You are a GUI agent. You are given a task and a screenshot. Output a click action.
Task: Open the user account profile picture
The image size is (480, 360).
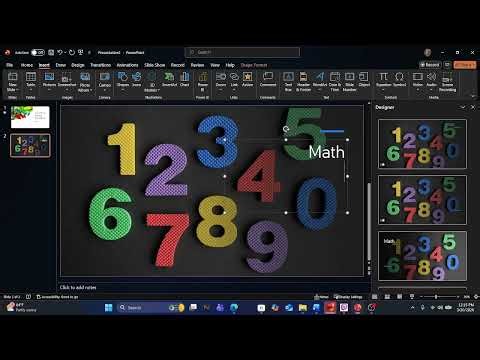(427, 52)
